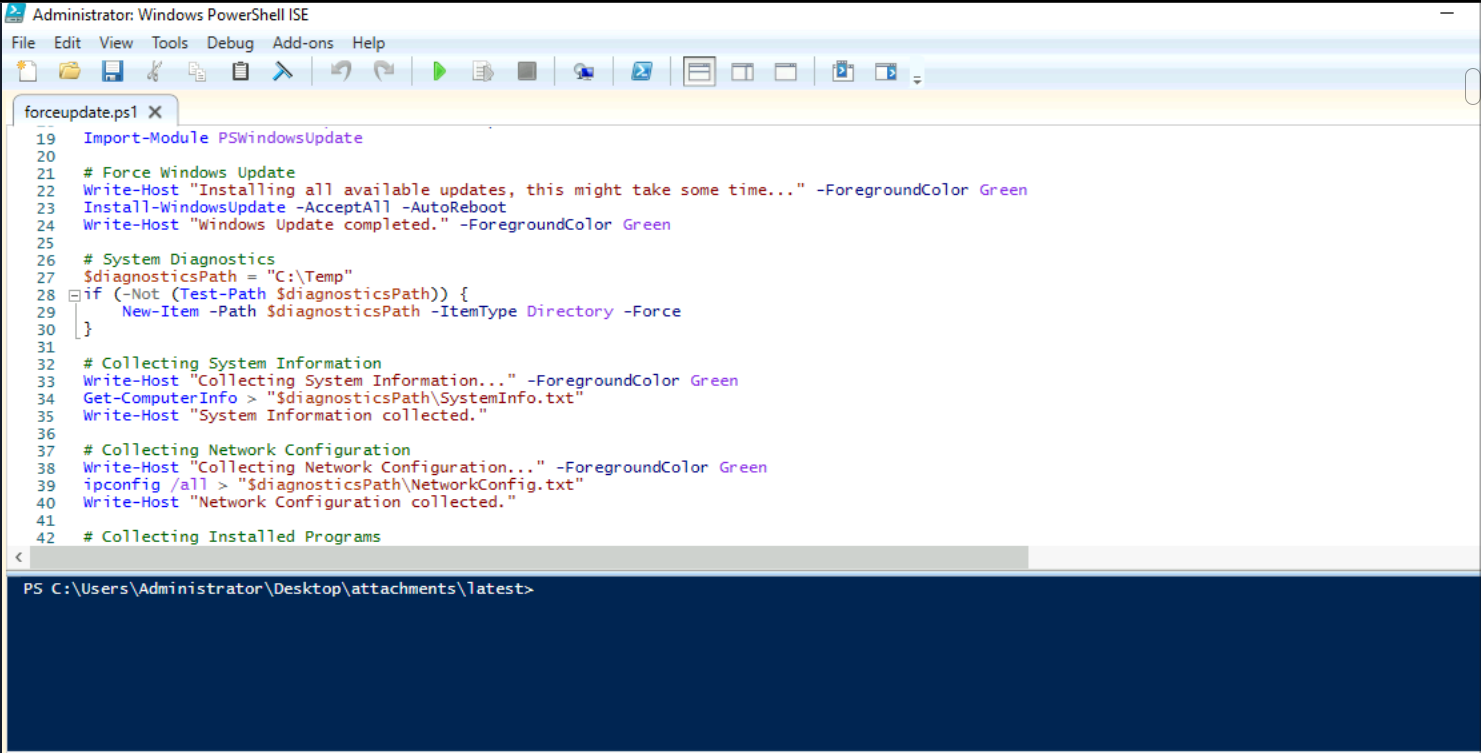Image resolution: width=1481 pixels, height=753 pixels.
Task: Run the entire script
Action: (x=440, y=71)
